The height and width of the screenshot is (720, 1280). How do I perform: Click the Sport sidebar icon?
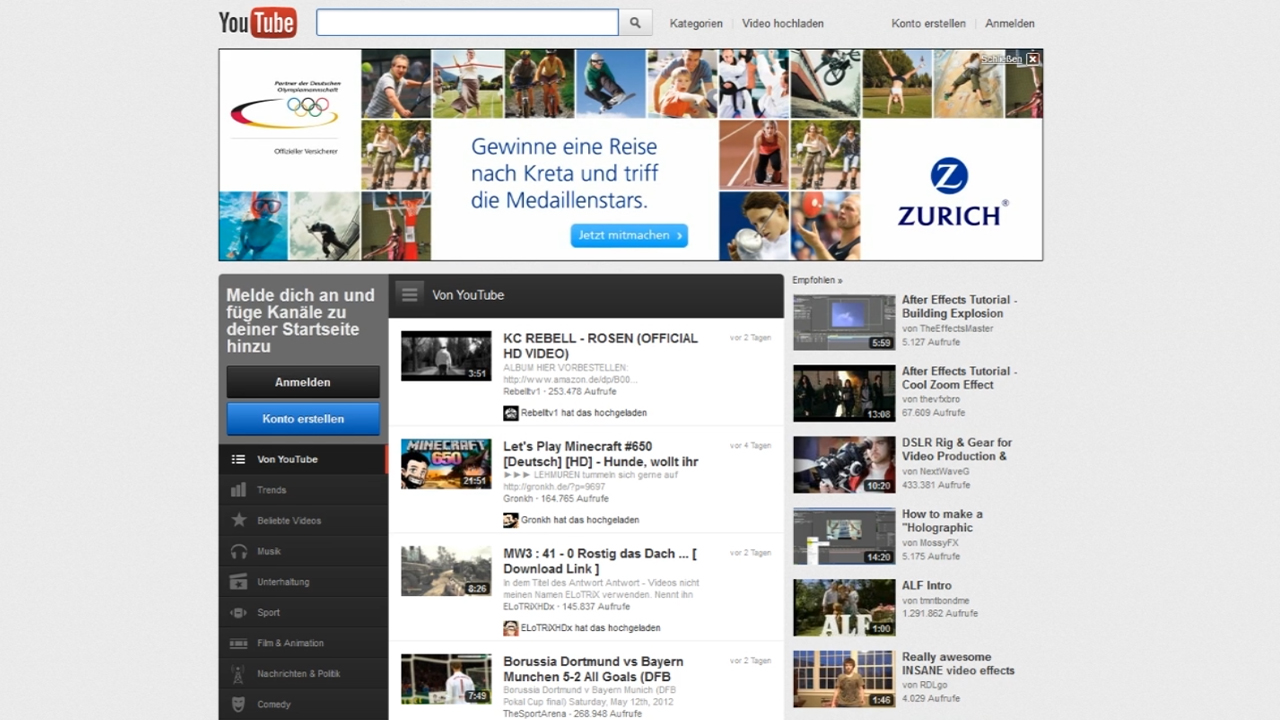pos(238,612)
